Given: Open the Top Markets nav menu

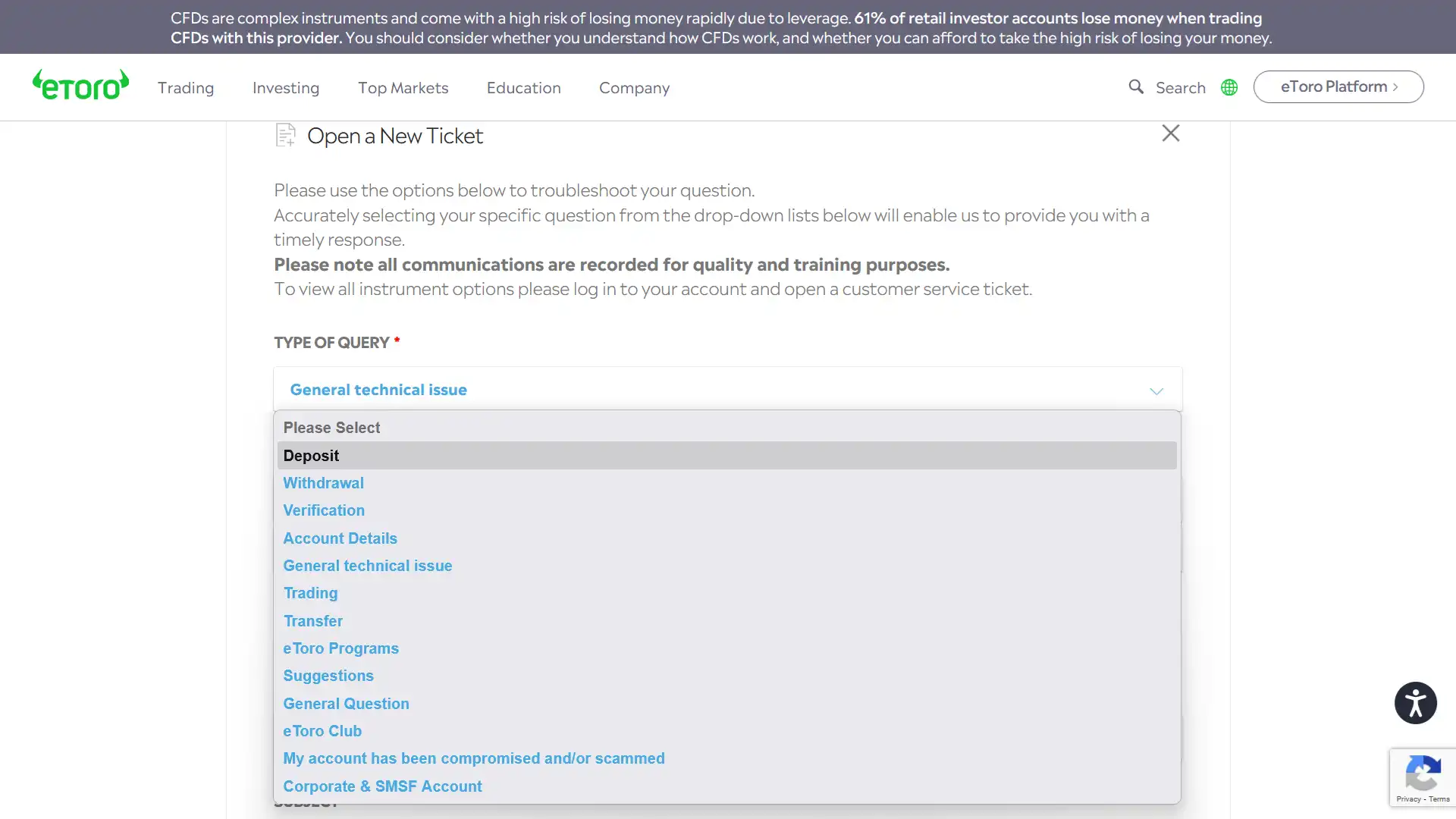Looking at the screenshot, I should point(403,88).
